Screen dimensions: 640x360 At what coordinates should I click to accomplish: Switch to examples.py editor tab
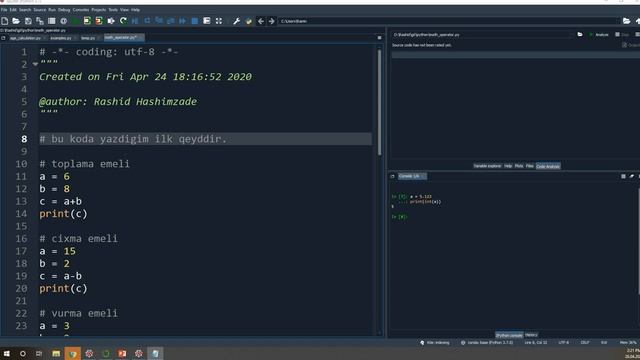point(61,38)
